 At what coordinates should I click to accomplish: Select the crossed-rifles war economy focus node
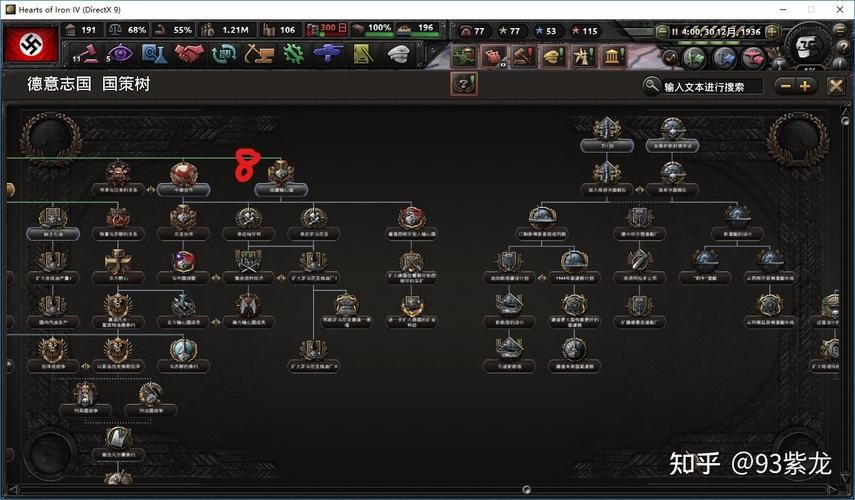click(x=249, y=267)
